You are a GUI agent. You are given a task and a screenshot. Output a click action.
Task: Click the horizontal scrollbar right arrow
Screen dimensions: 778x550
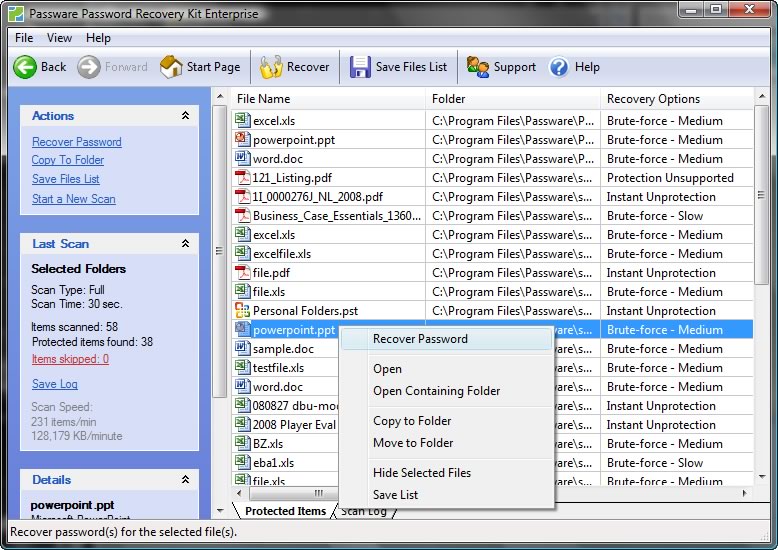744,493
